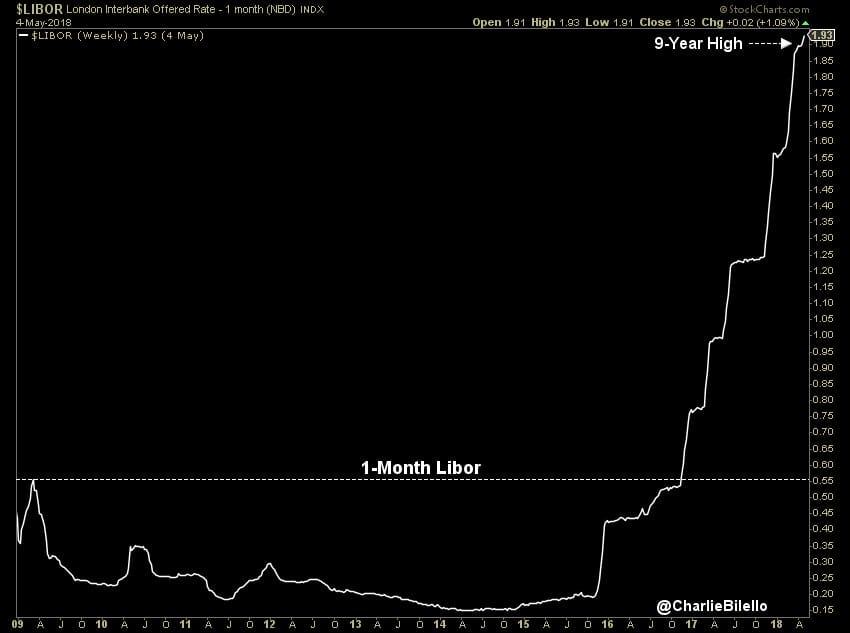Click the 1.00 y-axis label
This screenshot has width=850, height=633.
click(x=823, y=335)
